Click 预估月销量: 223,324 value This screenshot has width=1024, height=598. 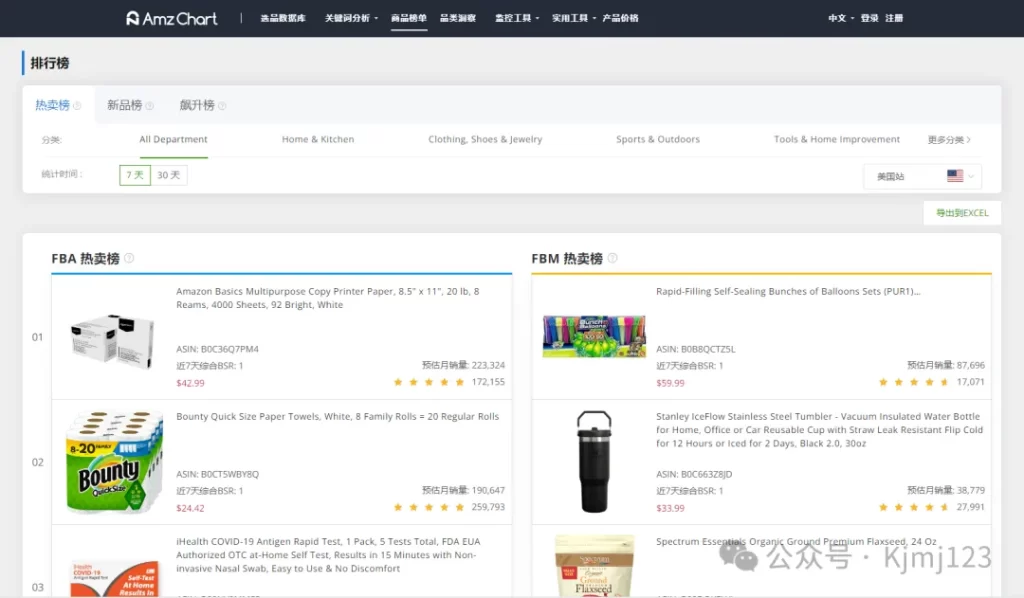pos(464,365)
